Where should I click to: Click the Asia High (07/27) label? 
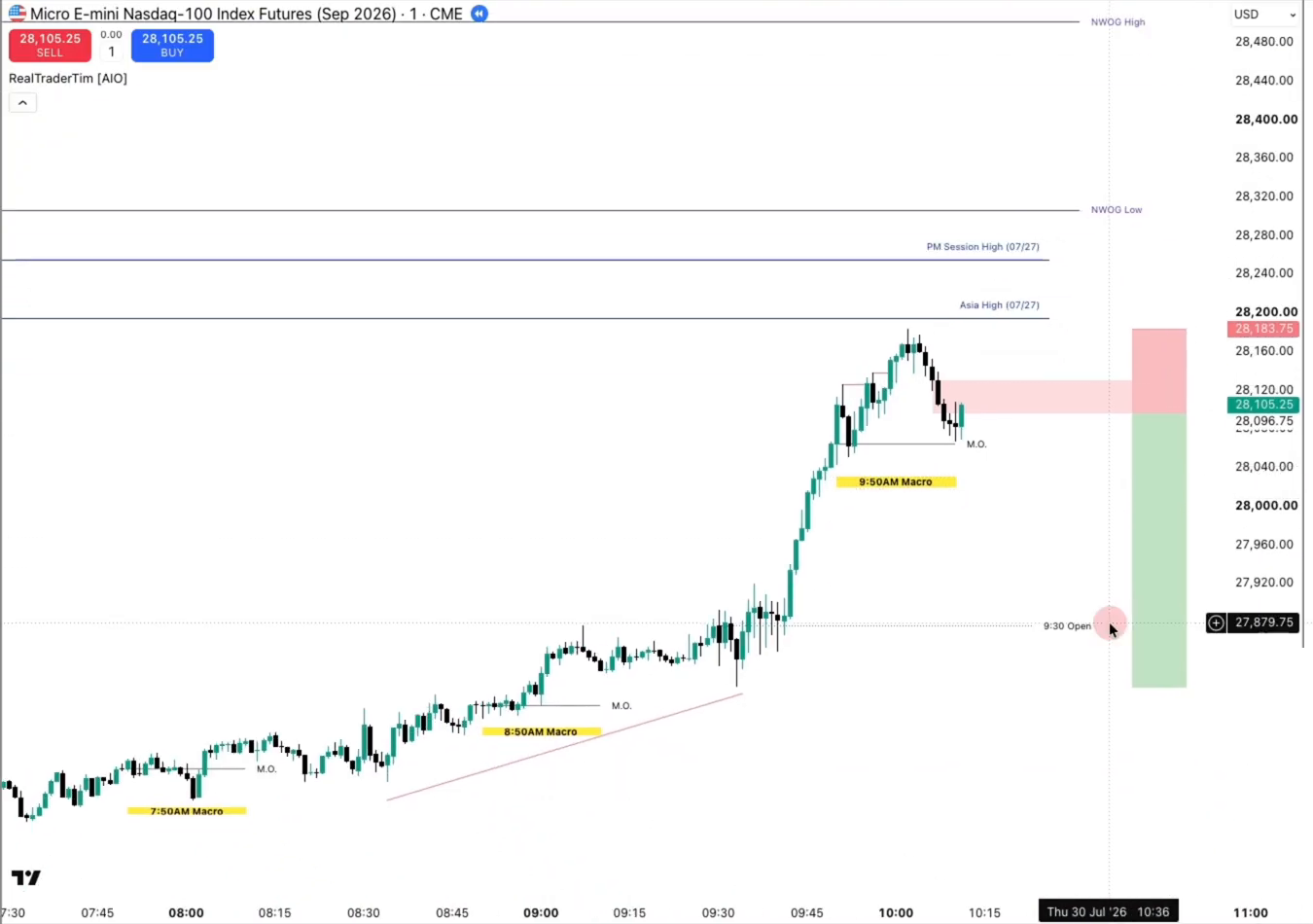click(x=999, y=305)
